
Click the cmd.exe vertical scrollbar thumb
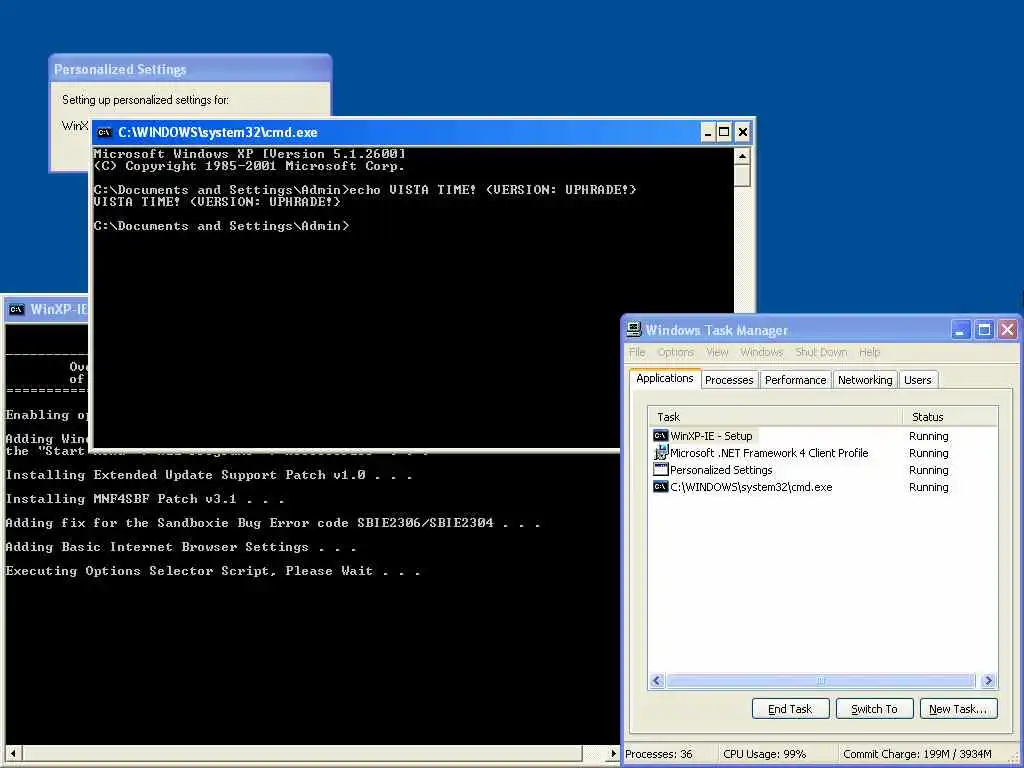tap(742, 175)
